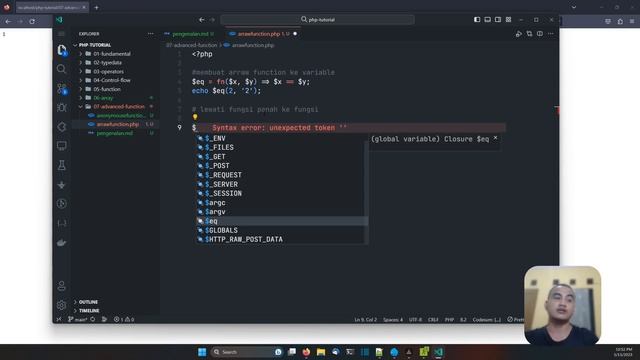The image size is (640, 360).
Task: Choose $GLOBALS from the suggestion list
Action: [282, 231]
